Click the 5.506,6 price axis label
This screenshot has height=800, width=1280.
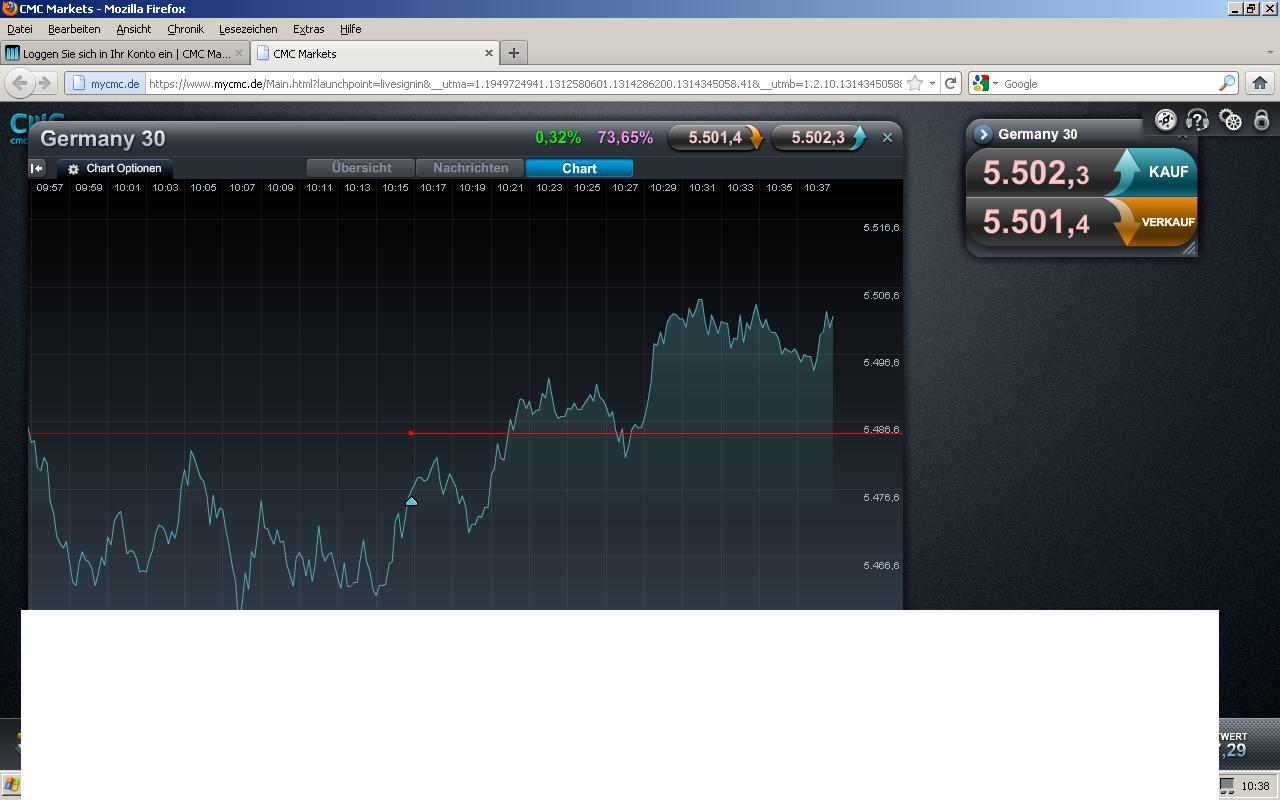pos(881,296)
